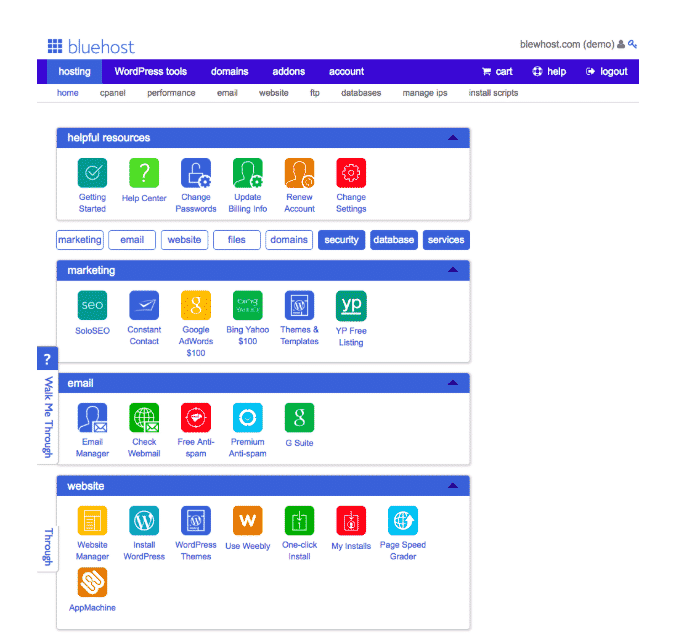
Task: Open the install scripts submenu item
Action: [x=493, y=93]
